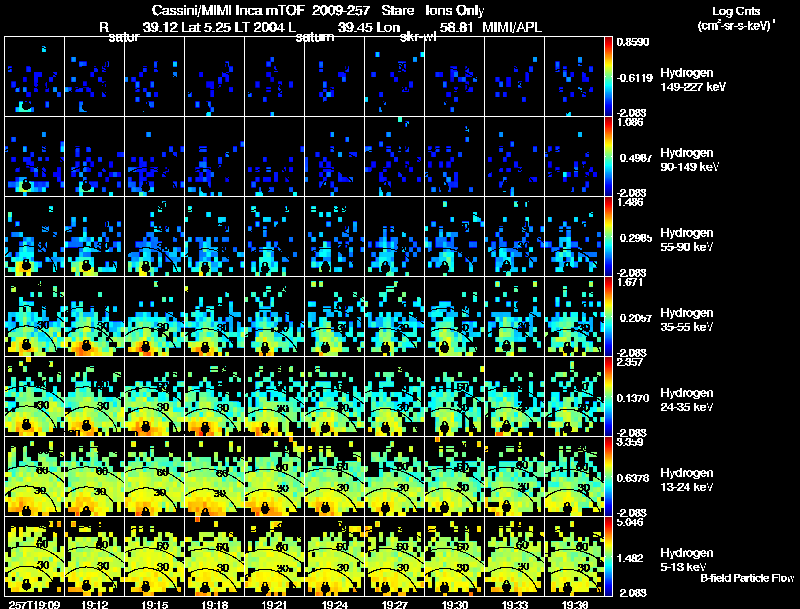Click the 19:21 time label
Image resolution: width=800 pixels, height=609 pixels.
[274, 604]
